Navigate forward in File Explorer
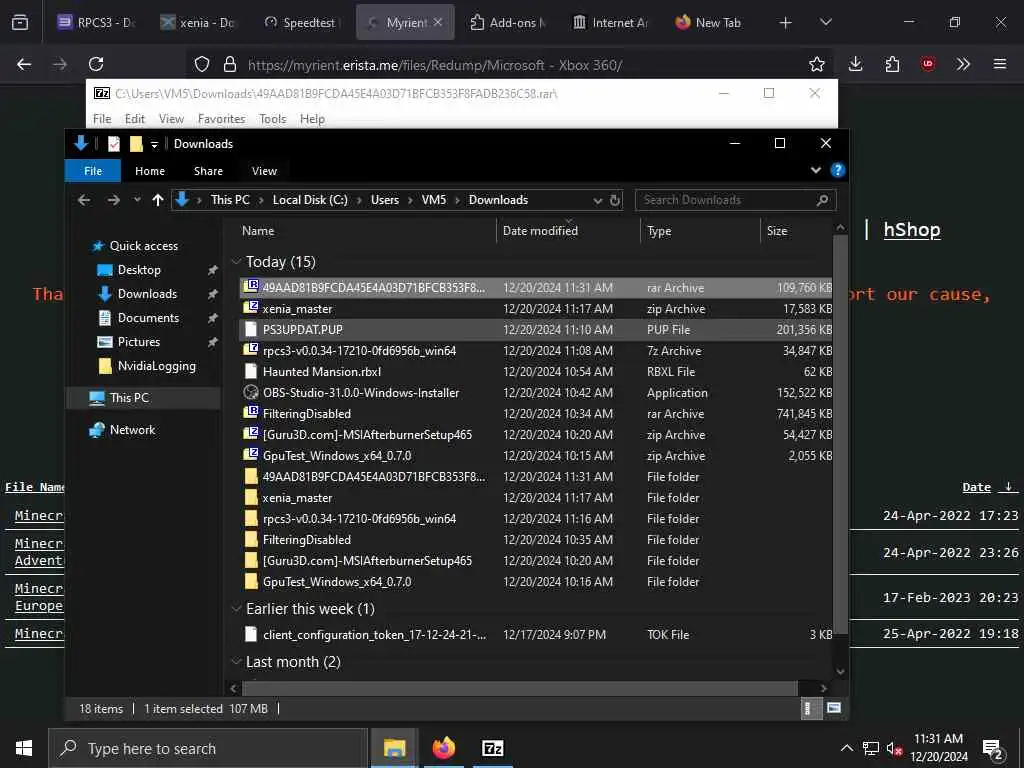The height and width of the screenshot is (768, 1024). coord(114,200)
